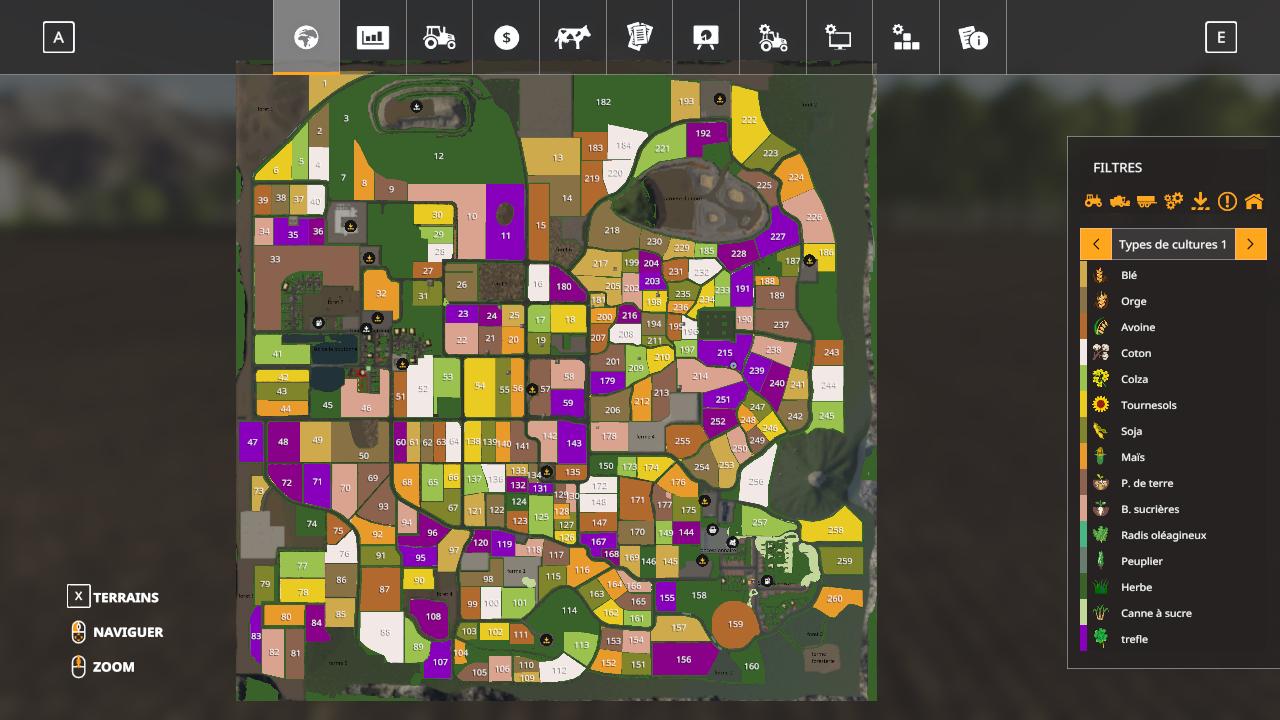Select field 182 on the map
This screenshot has width=1280, height=720.
(x=603, y=102)
